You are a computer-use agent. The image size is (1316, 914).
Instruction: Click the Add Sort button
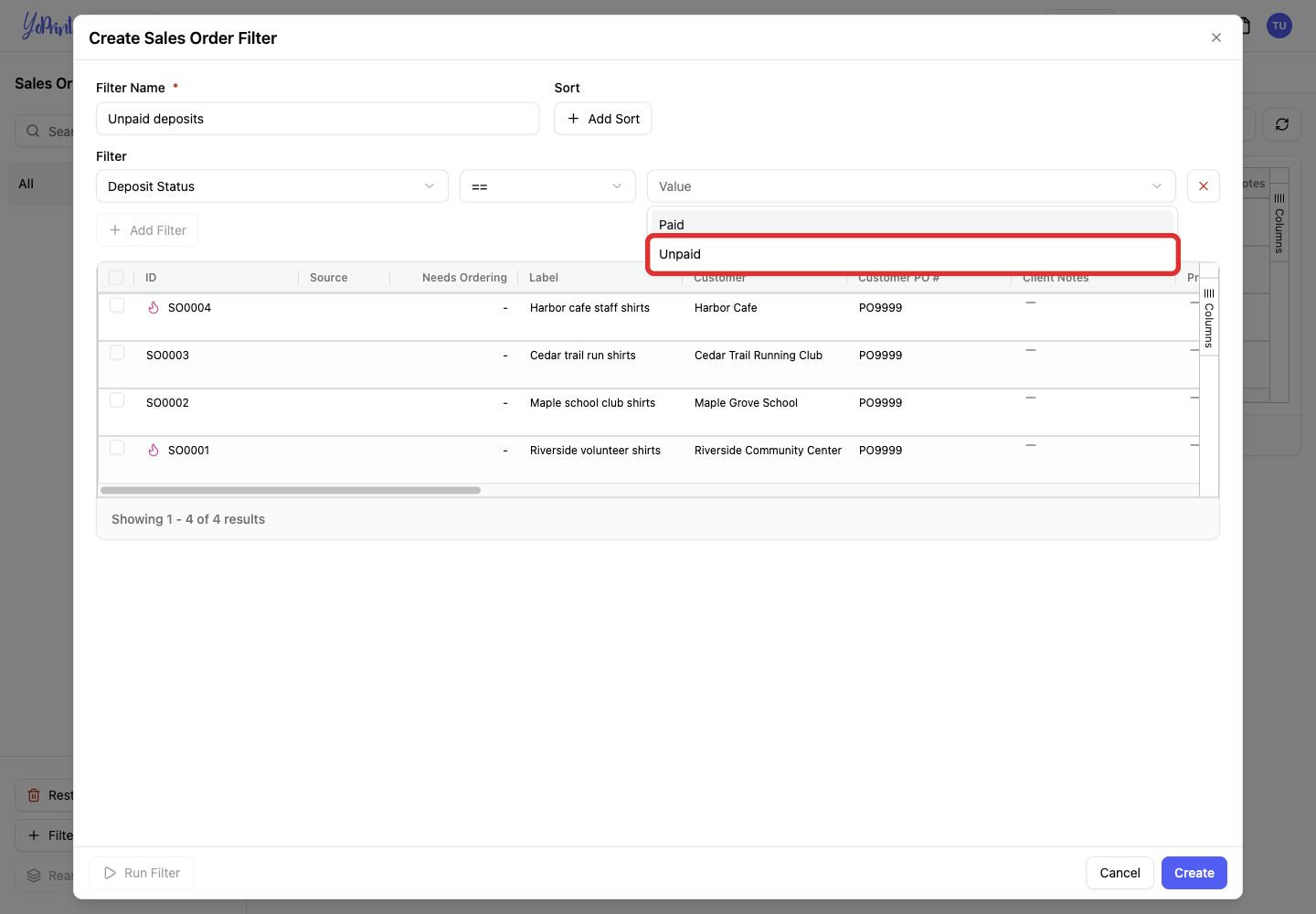(603, 119)
